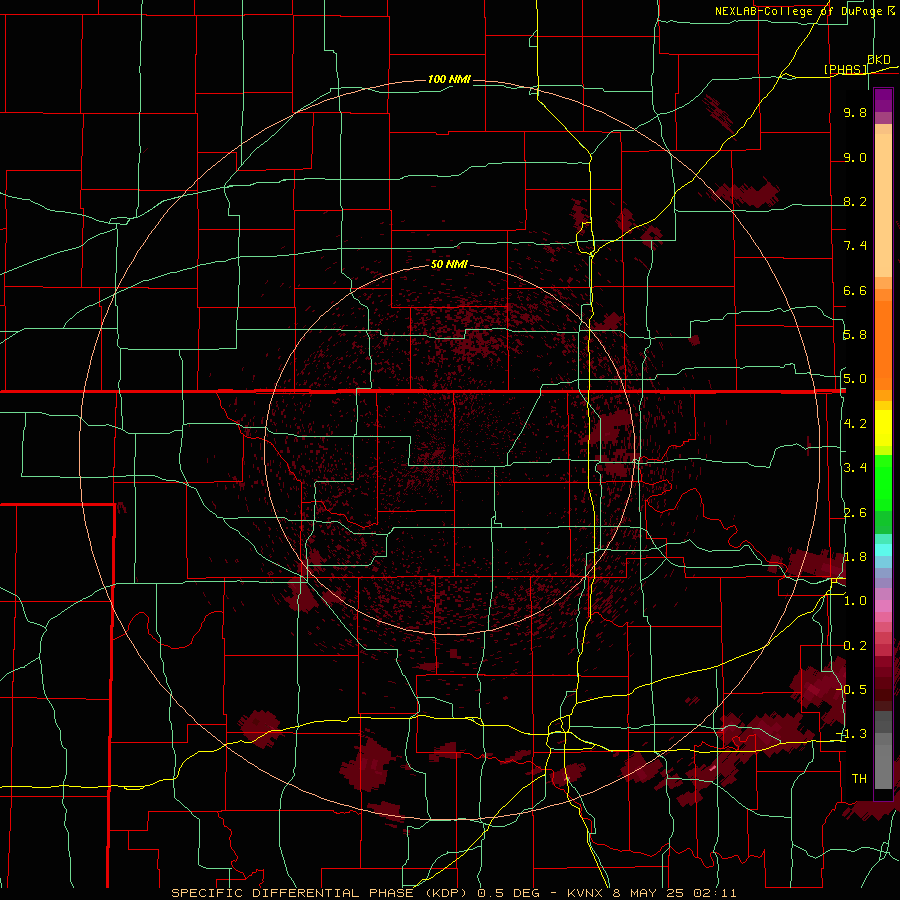Click the 8.2 scale value
The height and width of the screenshot is (900, 900).
(855, 201)
